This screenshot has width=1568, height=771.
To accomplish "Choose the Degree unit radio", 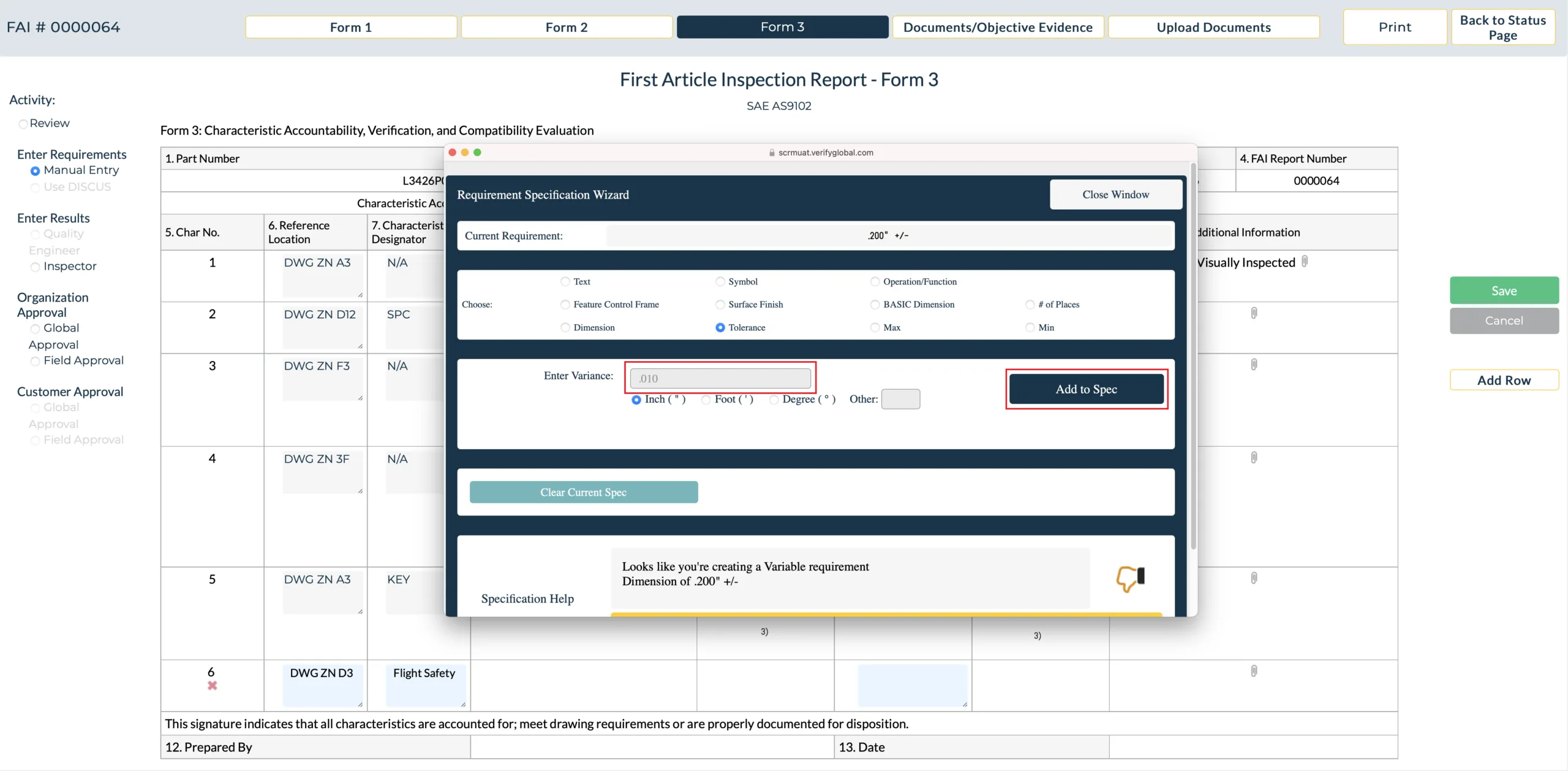I will (774, 400).
